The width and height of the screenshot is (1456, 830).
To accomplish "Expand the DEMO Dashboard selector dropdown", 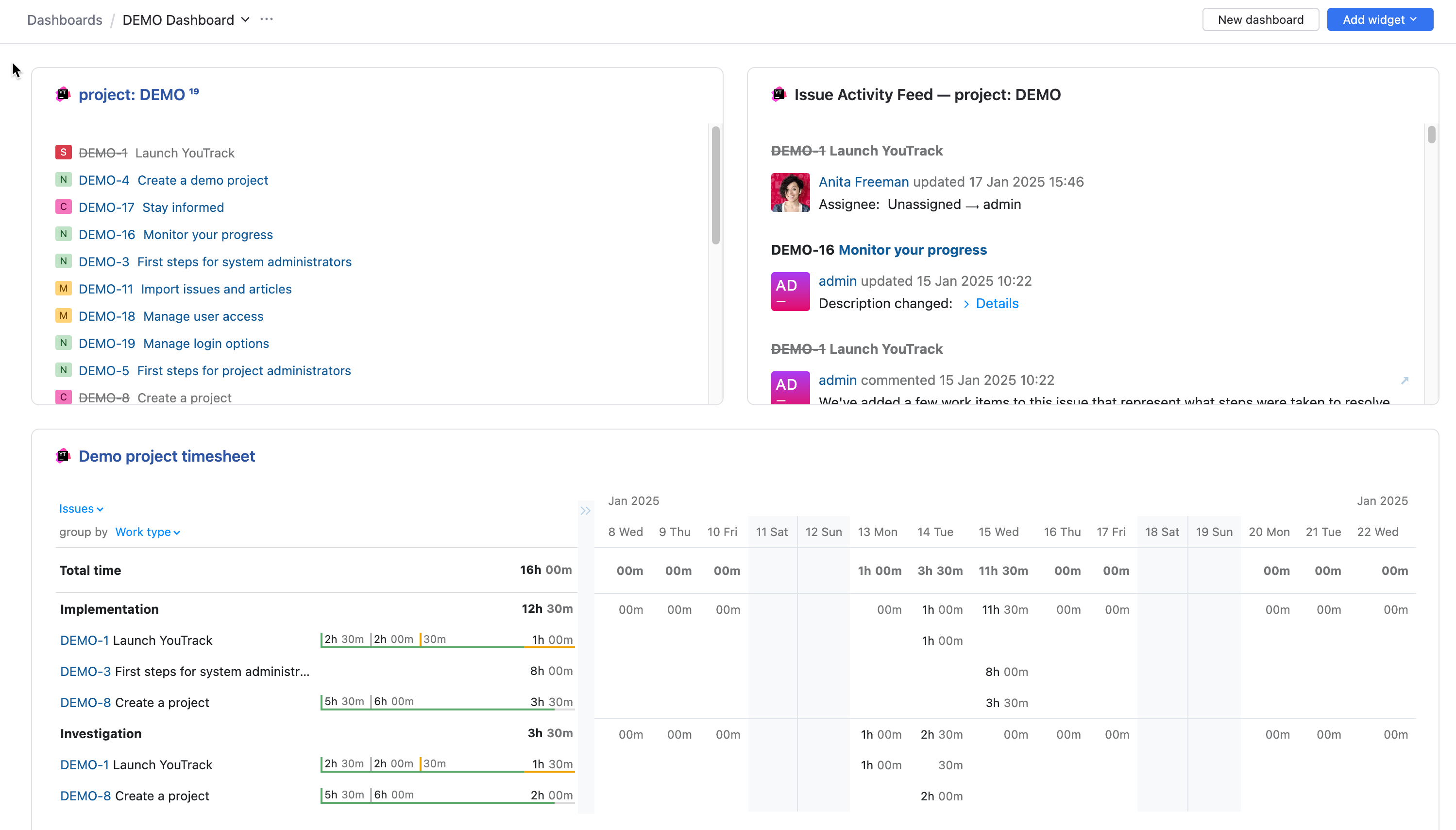I will coord(246,19).
